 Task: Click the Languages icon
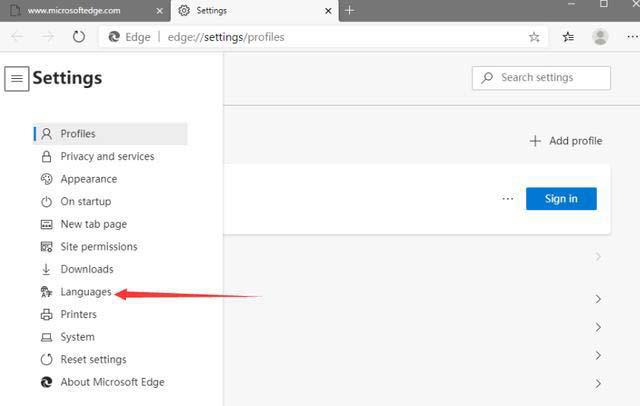pos(46,292)
